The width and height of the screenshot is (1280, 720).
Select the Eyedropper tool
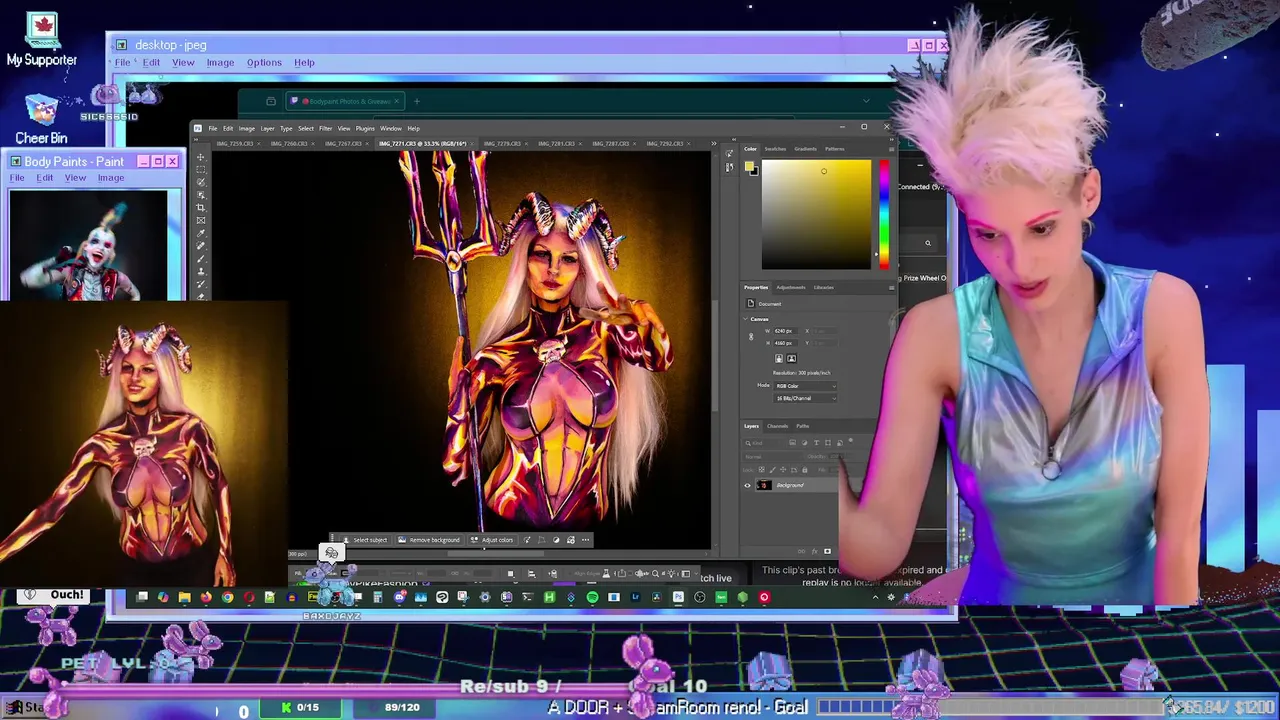pos(201,233)
